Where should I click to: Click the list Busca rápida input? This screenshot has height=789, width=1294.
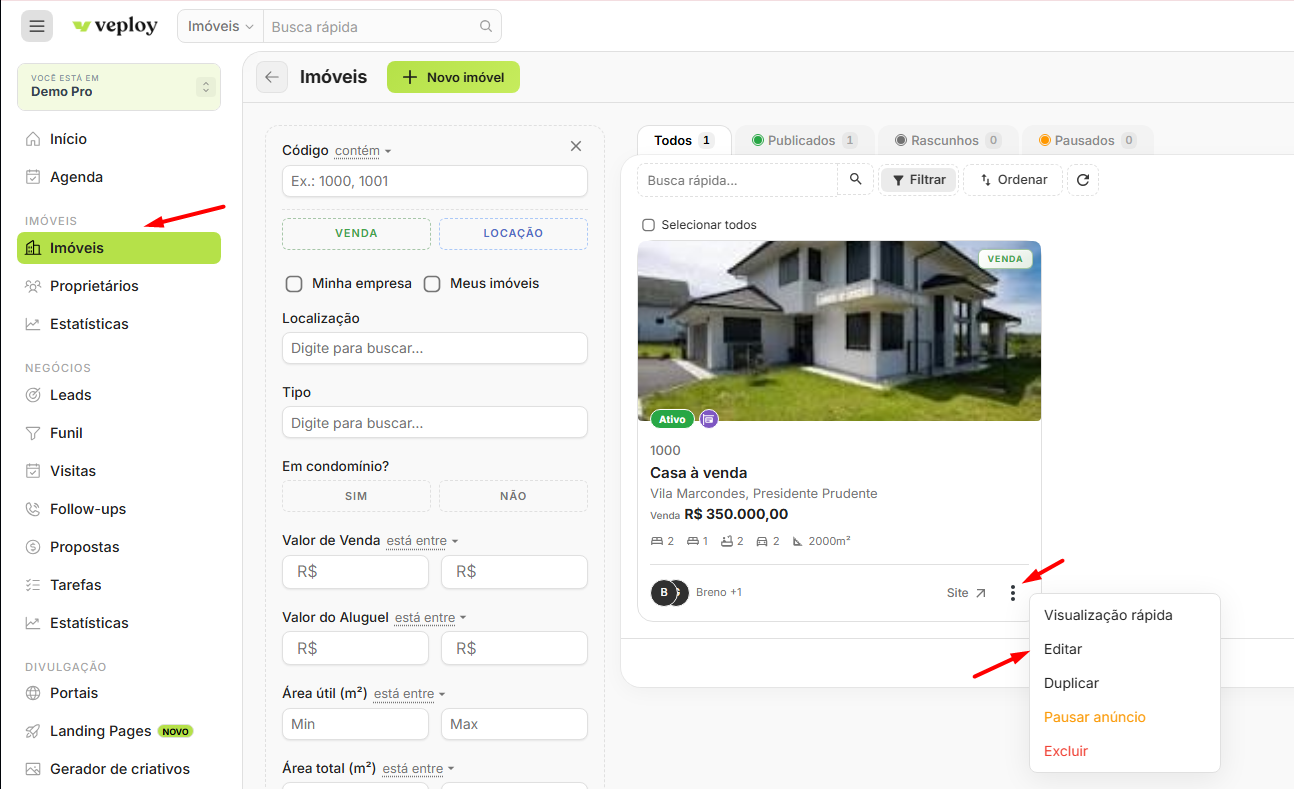738,180
